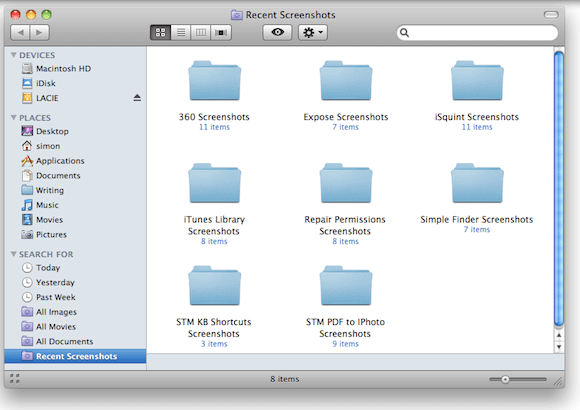Open Pictures in sidebar

point(75,235)
